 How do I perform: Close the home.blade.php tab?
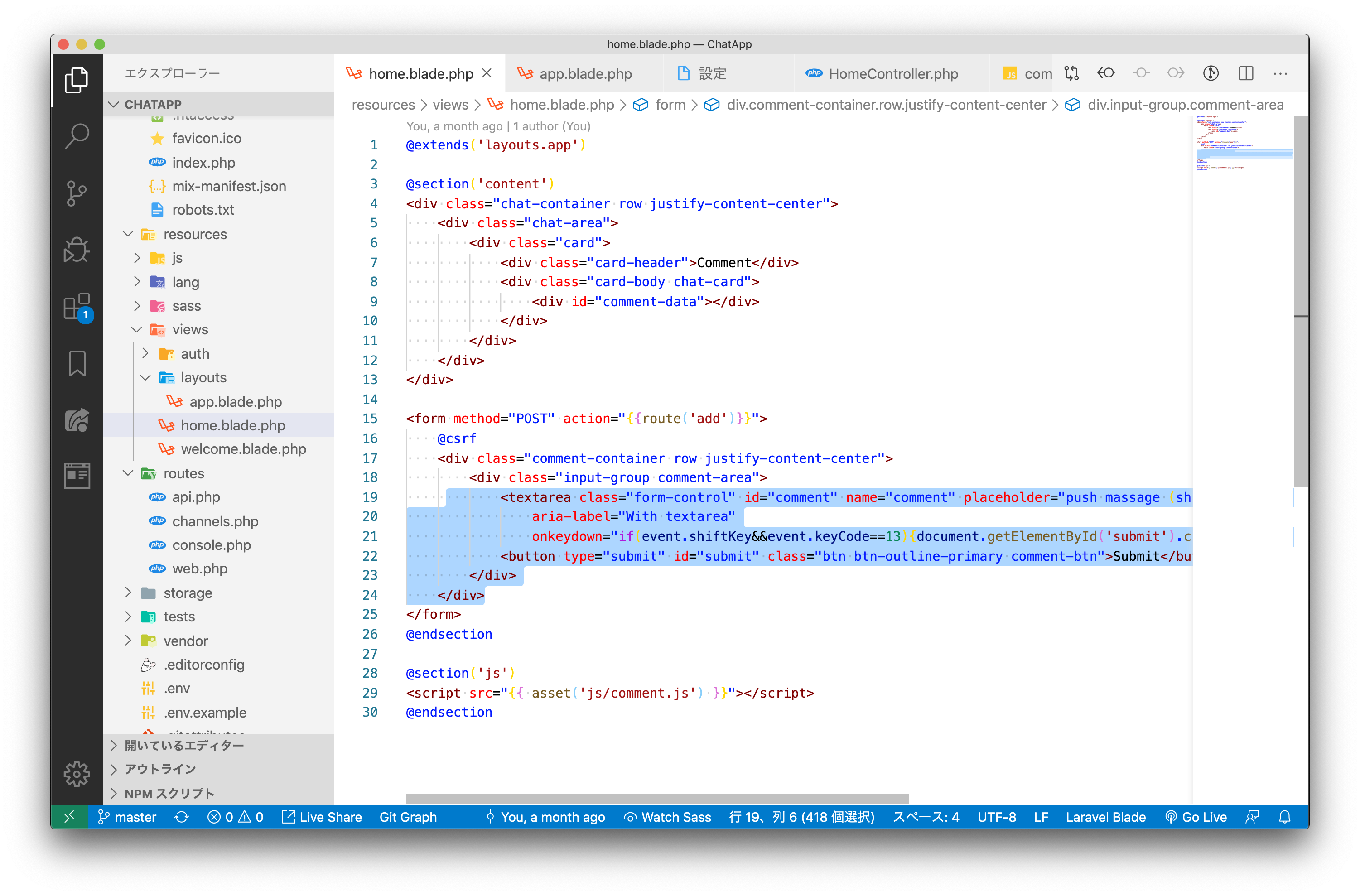tap(487, 73)
